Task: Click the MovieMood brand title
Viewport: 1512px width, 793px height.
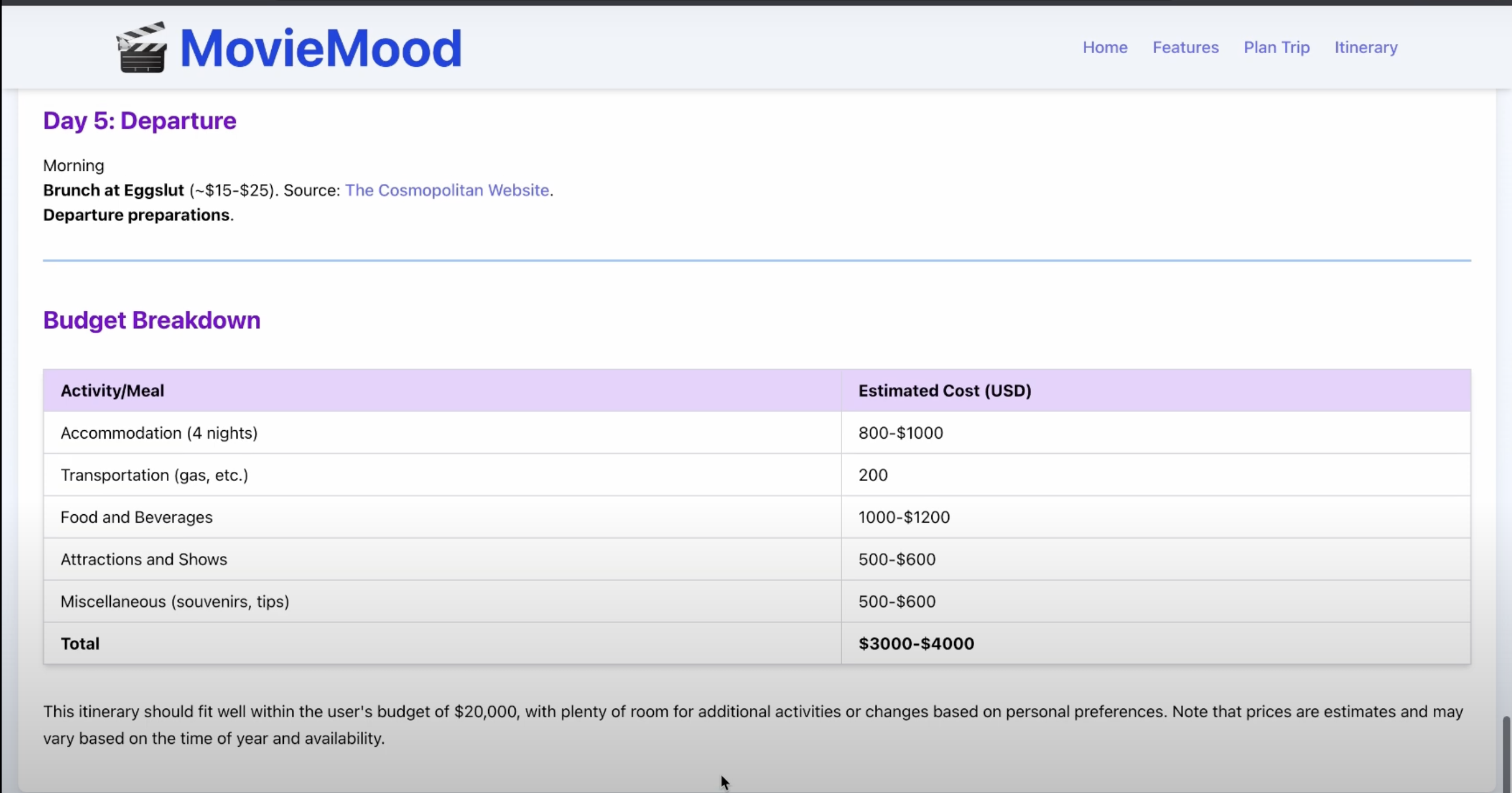Action: pos(320,48)
